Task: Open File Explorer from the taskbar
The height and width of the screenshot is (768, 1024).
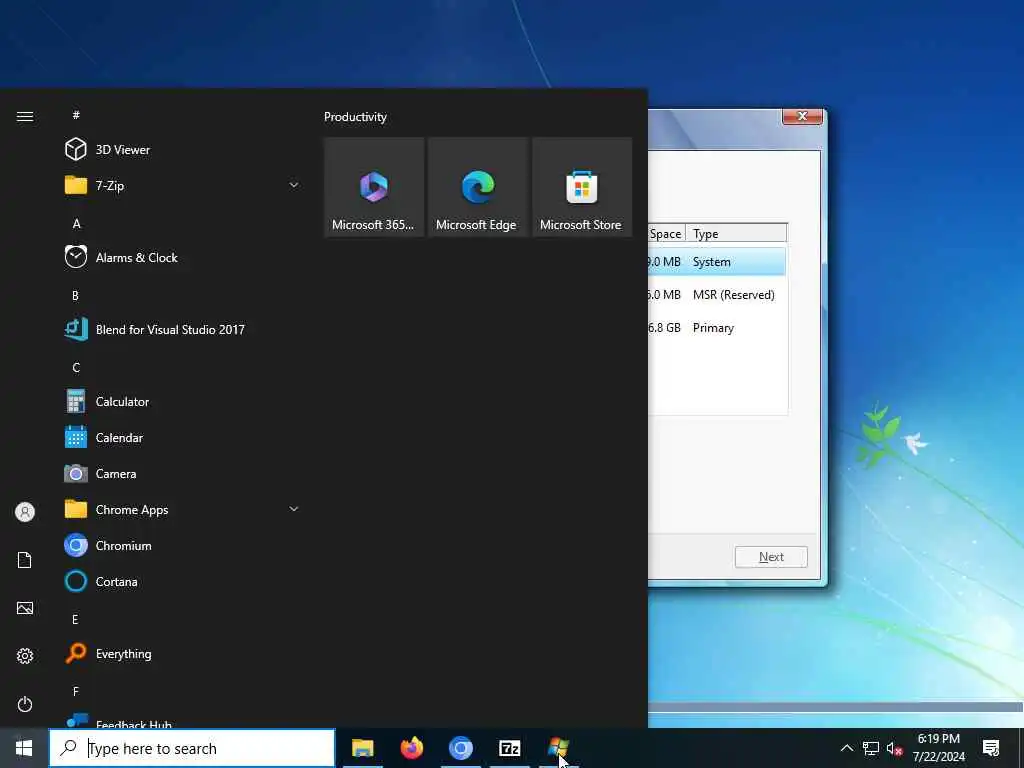Action: (x=362, y=748)
